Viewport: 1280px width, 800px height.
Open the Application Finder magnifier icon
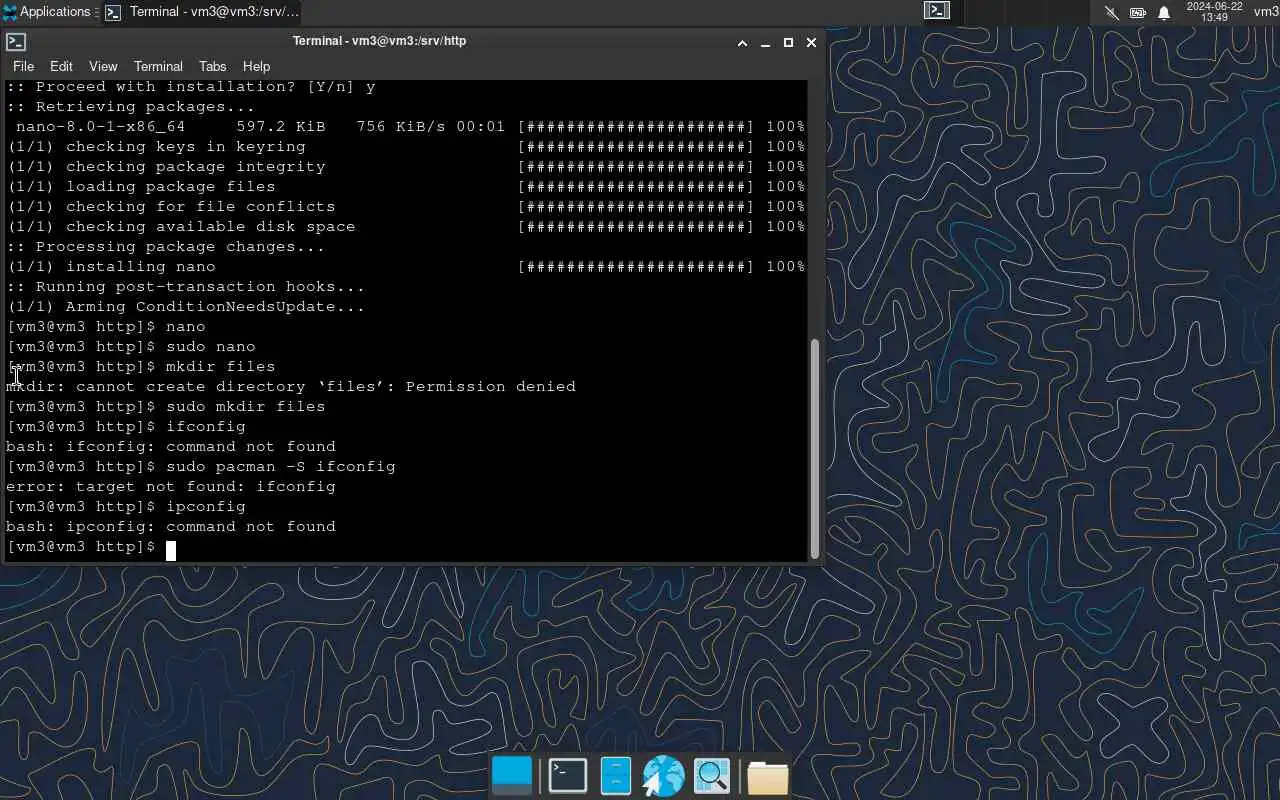712,776
